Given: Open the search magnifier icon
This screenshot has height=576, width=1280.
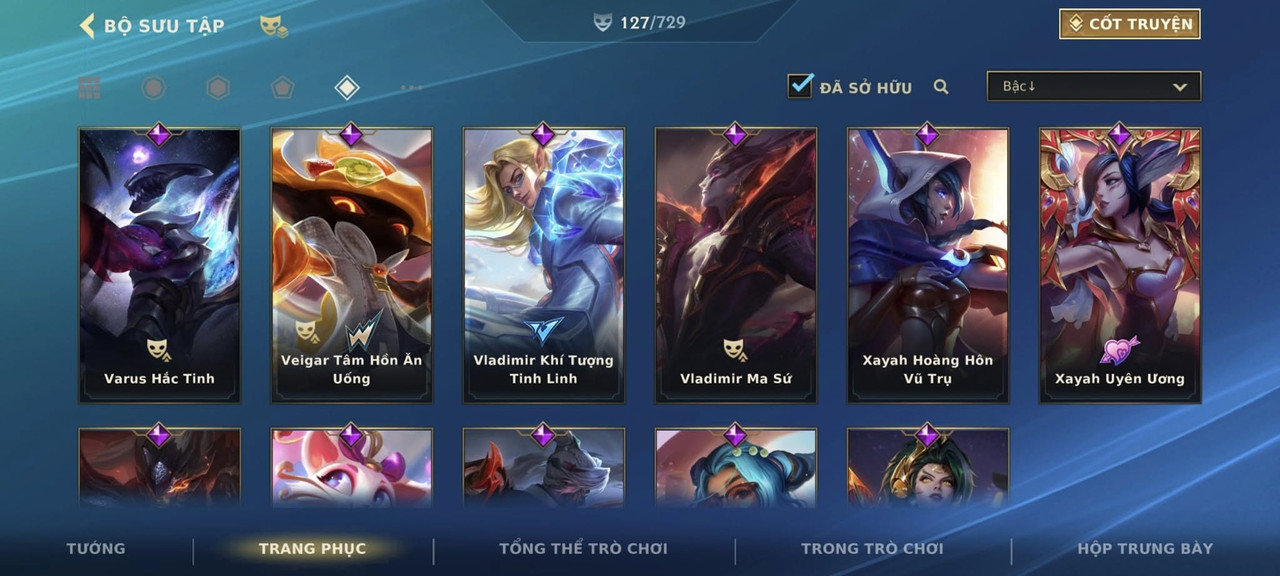Looking at the screenshot, I should pyautogui.click(x=941, y=87).
